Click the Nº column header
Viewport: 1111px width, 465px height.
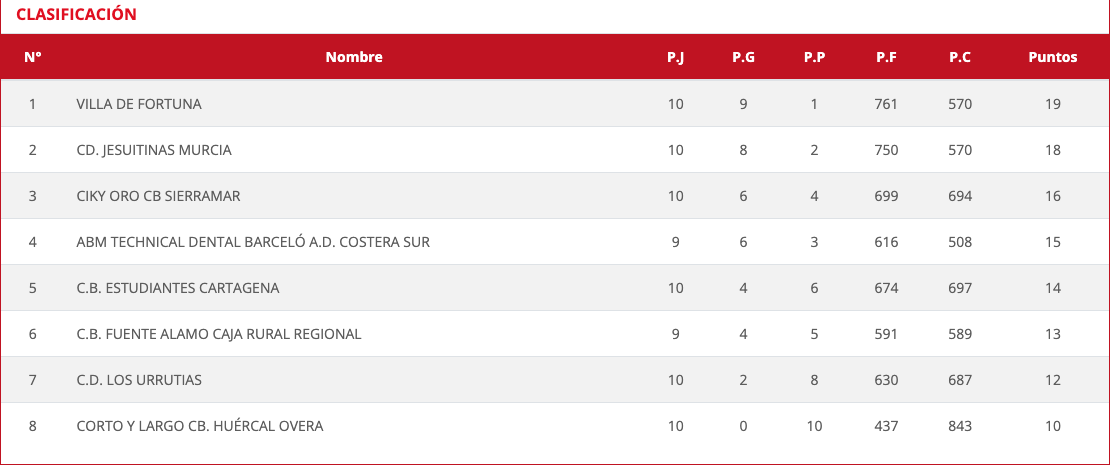(33, 57)
